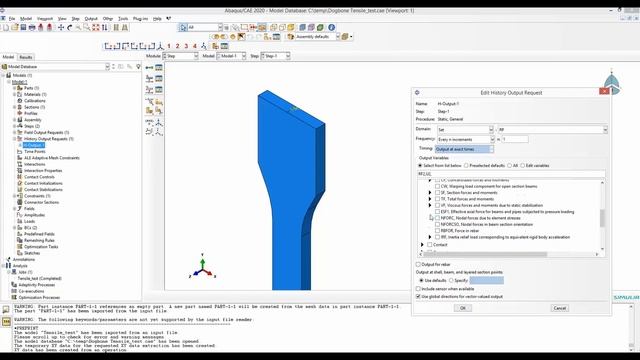Select the Pan View tool icon
The width and height of the screenshot is (640, 360).
click(x=61, y=27)
